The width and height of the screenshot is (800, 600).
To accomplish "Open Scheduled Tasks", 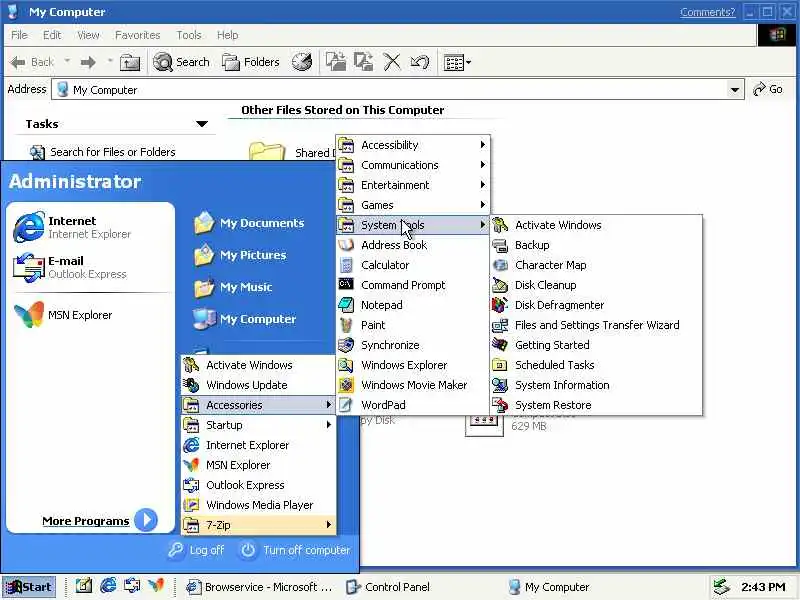I will point(596,365).
